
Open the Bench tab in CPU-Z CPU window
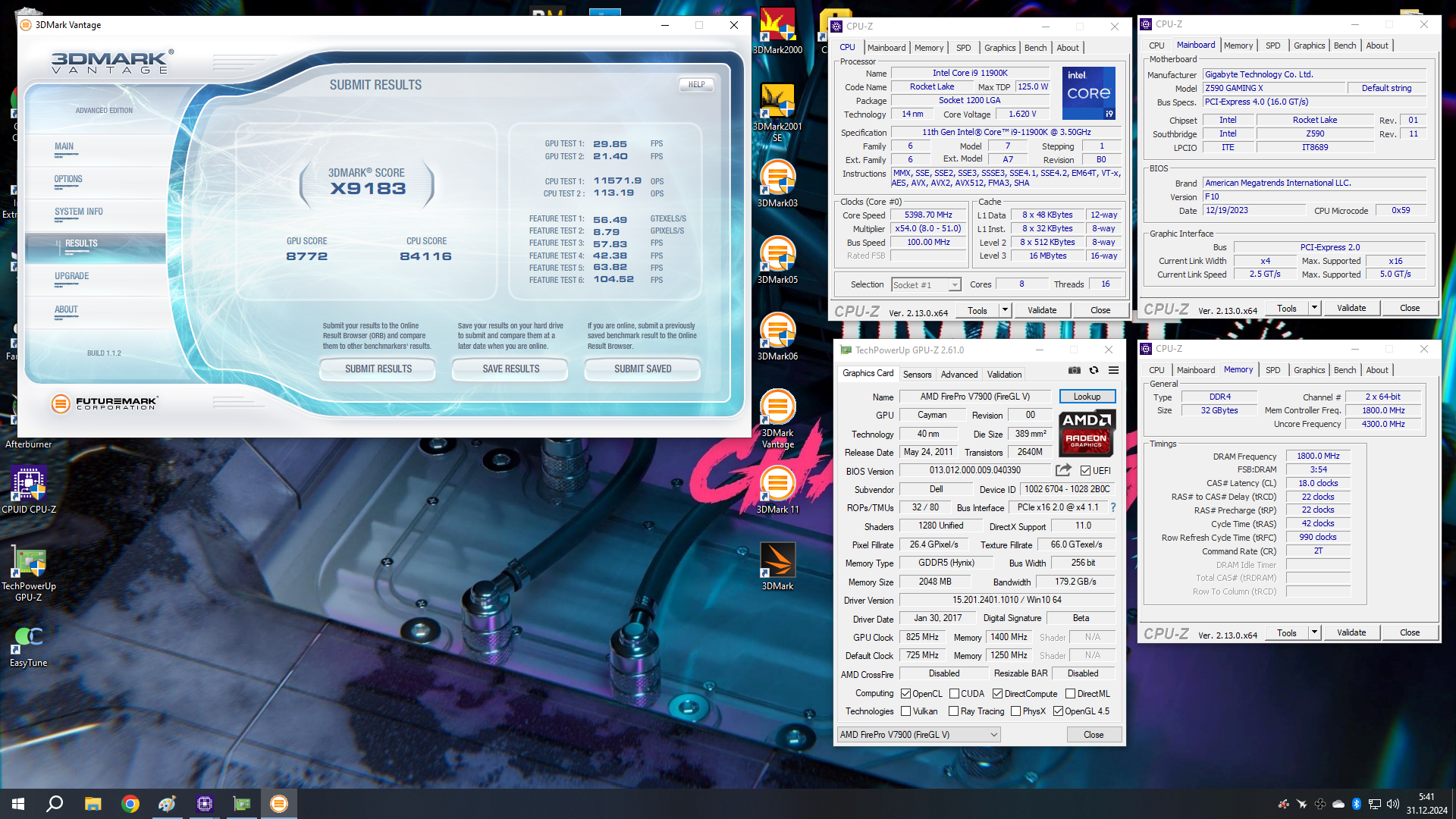1035,48
